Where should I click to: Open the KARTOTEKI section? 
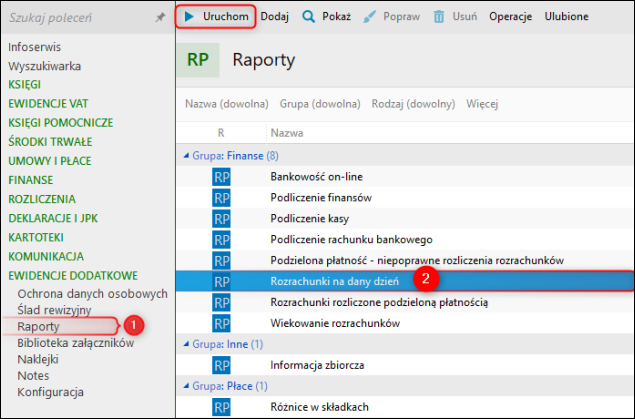[36, 237]
